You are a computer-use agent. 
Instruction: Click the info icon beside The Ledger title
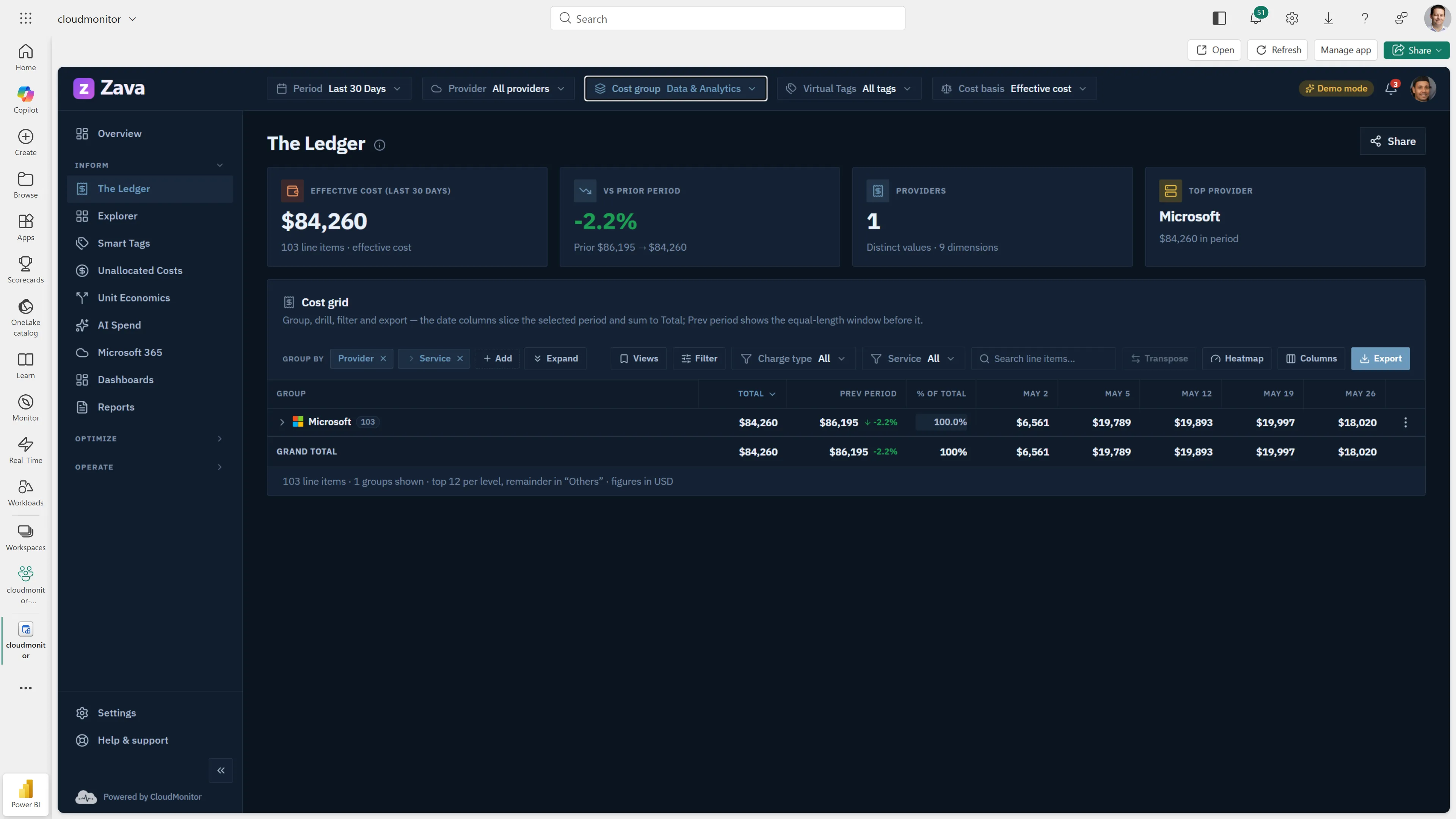380,145
